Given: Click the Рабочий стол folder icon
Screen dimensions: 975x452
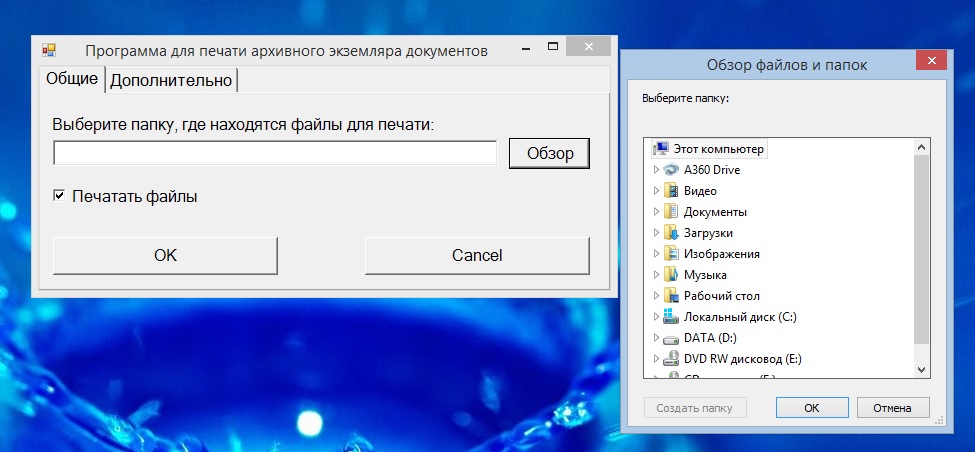Looking at the screenshot, I should (670, 296).
